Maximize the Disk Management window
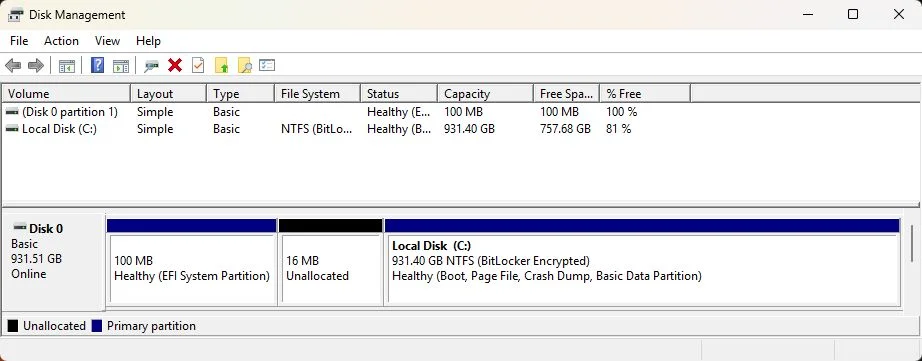This screenshot has height=361, width=922. pyautogui.click(x=853, y=14)
